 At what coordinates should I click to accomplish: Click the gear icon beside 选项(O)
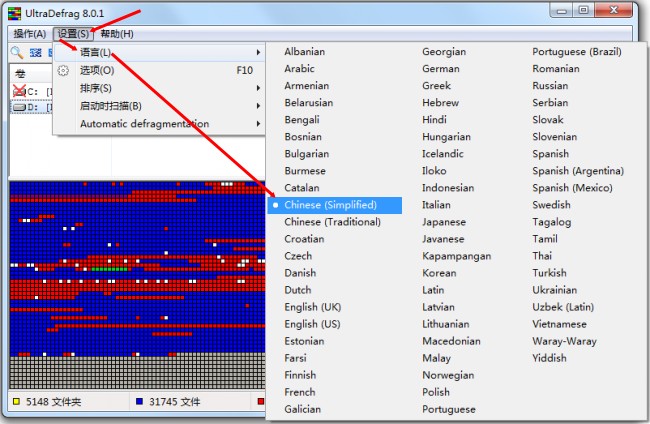(x=63, y=70)
